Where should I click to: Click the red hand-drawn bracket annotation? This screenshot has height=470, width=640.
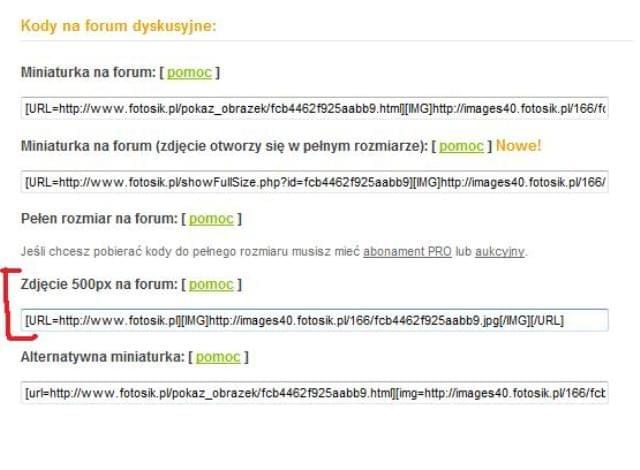(14, 304)
